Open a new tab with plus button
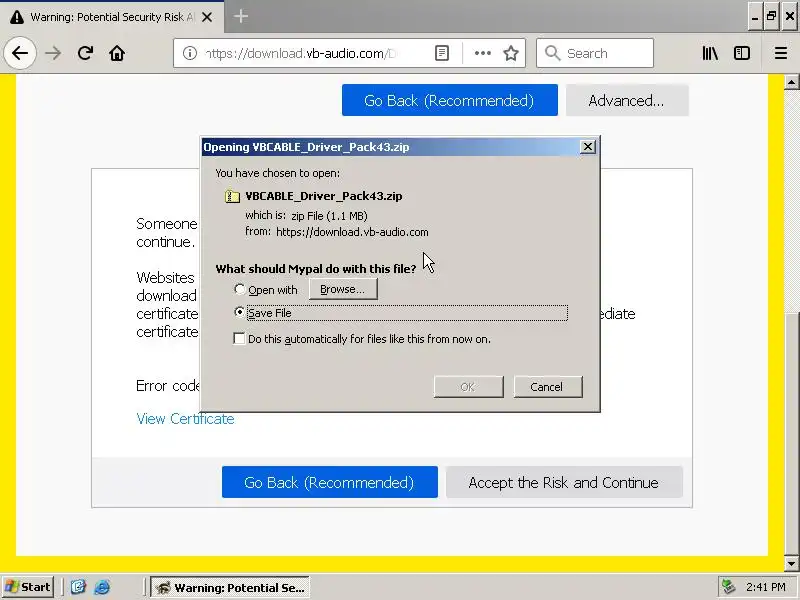The height and width of the screenshot is (600, 800). tap(241, 16)
